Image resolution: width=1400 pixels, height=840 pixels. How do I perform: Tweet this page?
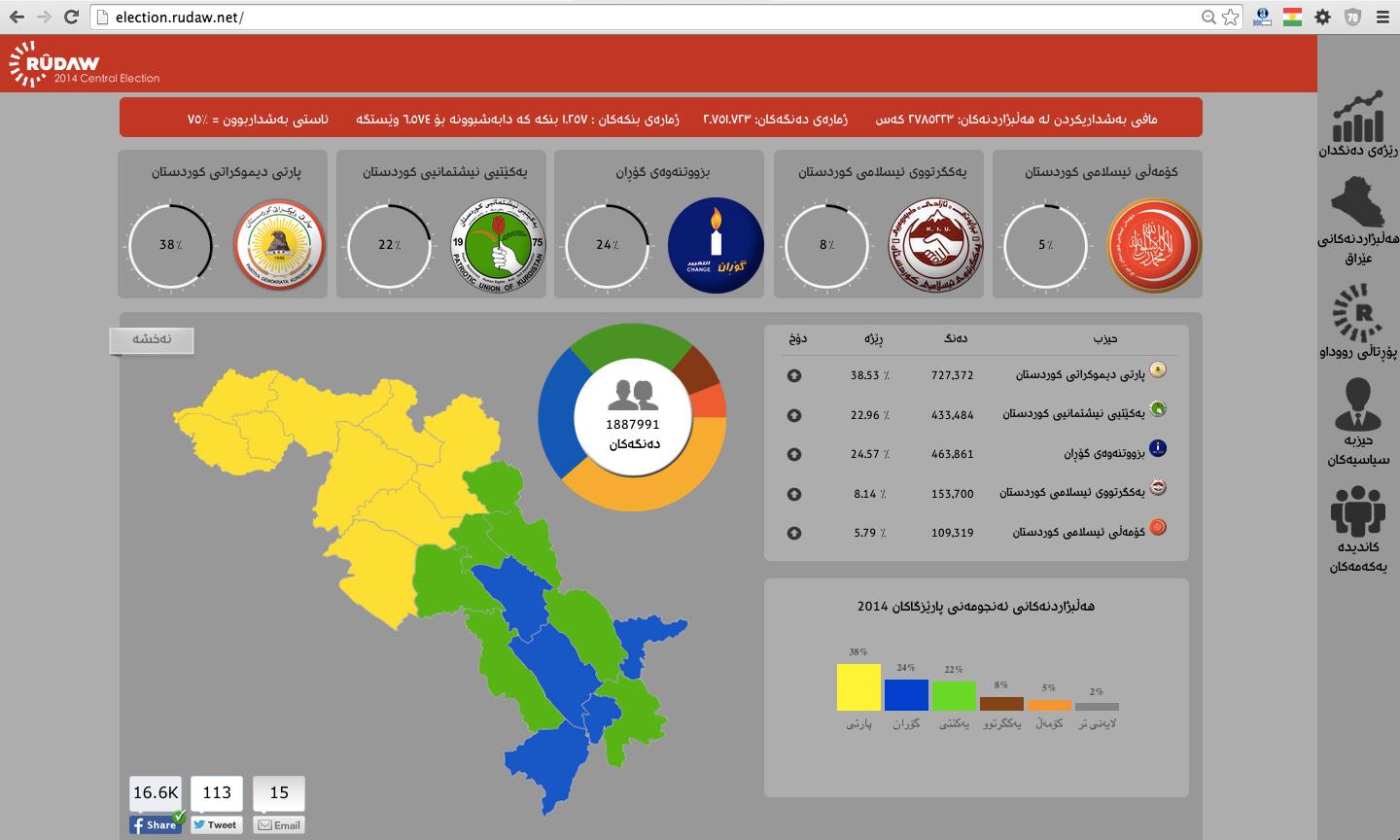coord(216,824)
